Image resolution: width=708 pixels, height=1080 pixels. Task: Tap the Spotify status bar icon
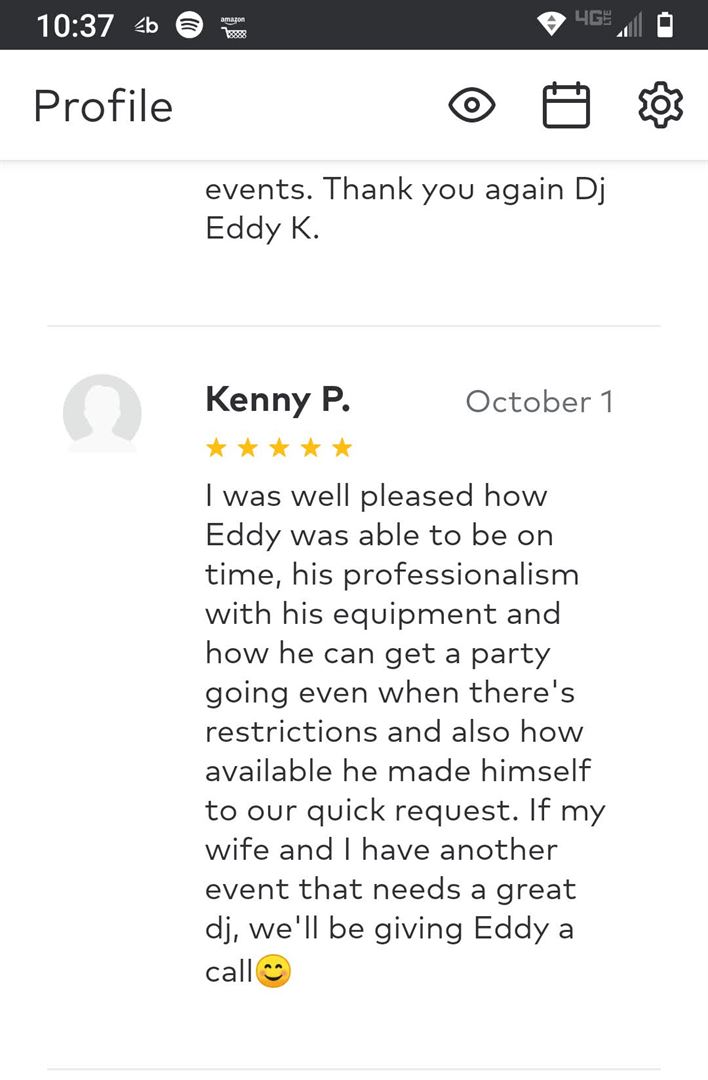[x=189, y=25]
